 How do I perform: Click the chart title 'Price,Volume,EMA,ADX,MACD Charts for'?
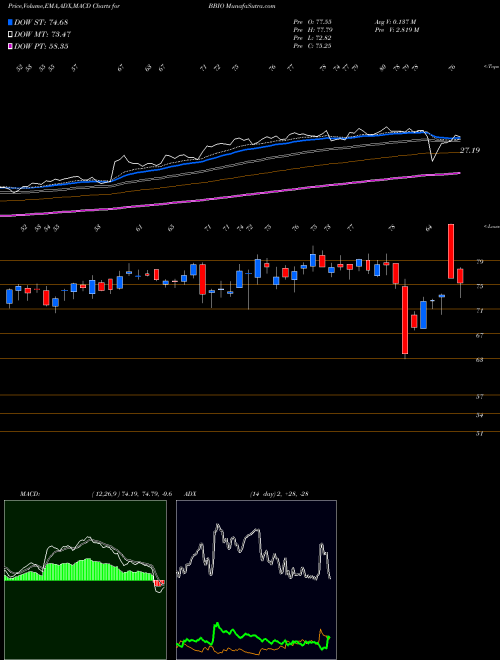point(63,6)
